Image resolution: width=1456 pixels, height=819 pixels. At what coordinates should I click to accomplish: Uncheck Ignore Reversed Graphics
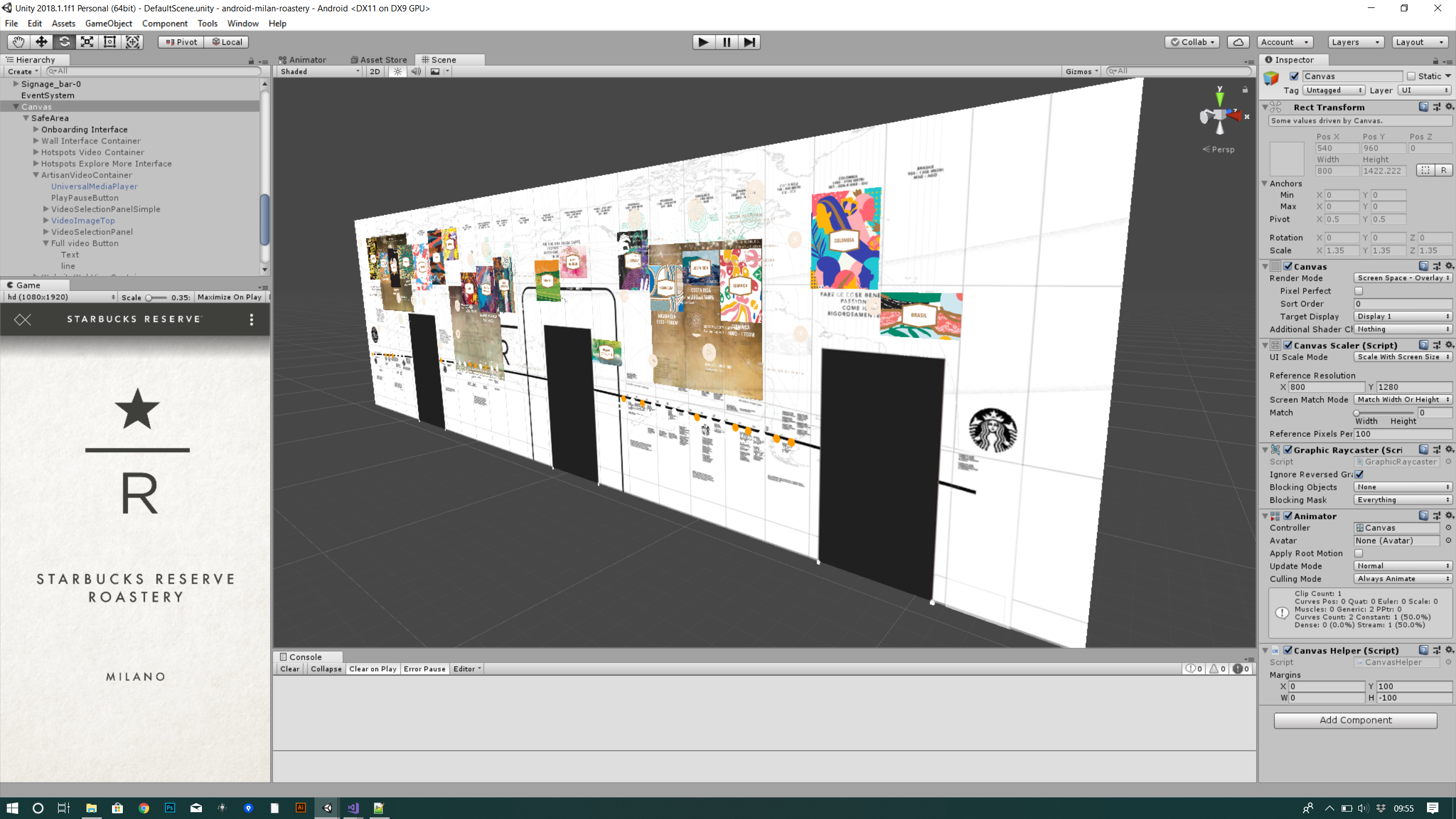coord(1359,474)
